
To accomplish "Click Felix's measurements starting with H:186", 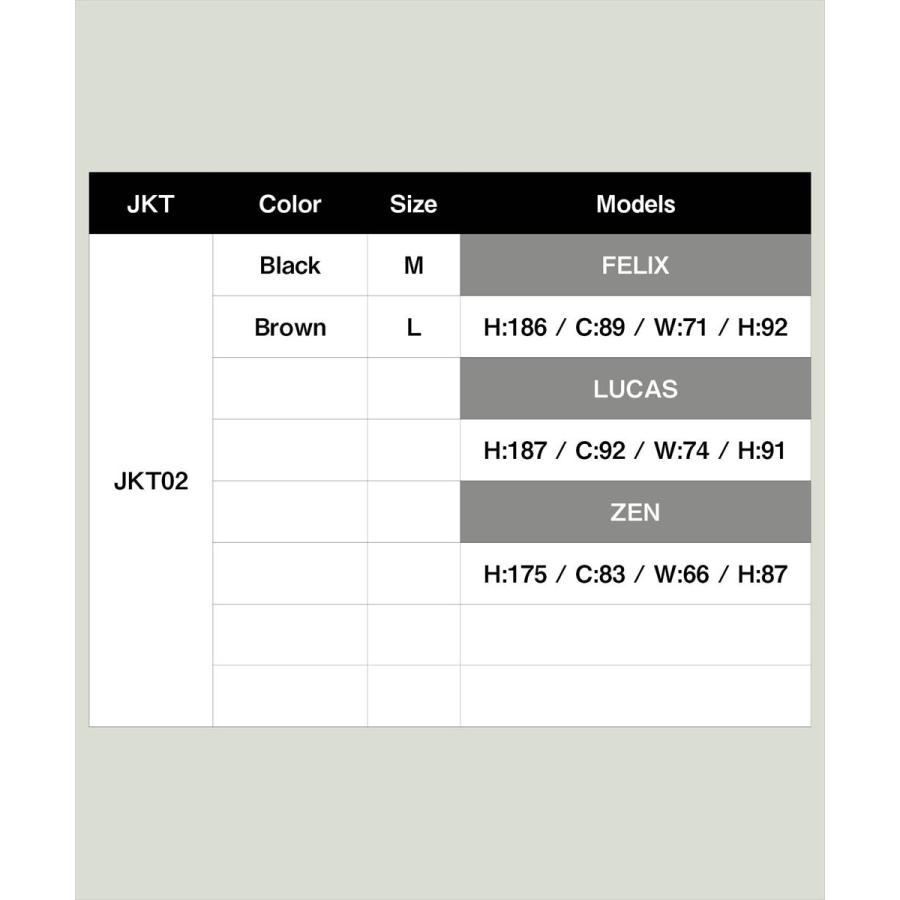I will [x=635, y=327].
